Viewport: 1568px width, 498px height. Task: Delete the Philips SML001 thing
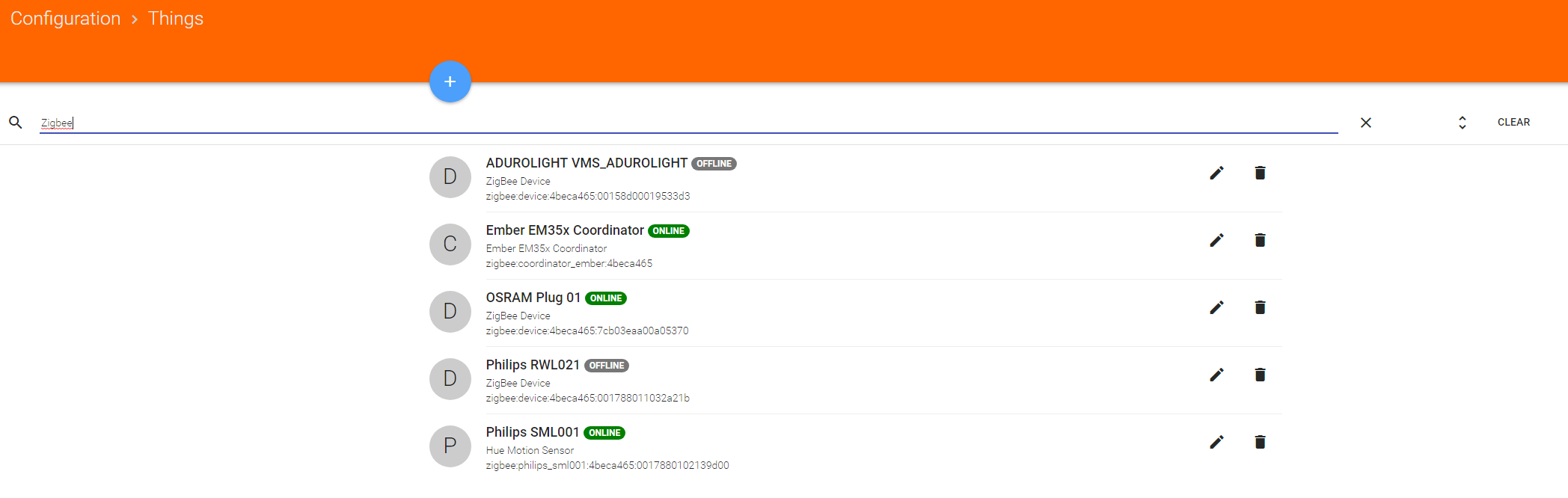[x=1260, y=442]
